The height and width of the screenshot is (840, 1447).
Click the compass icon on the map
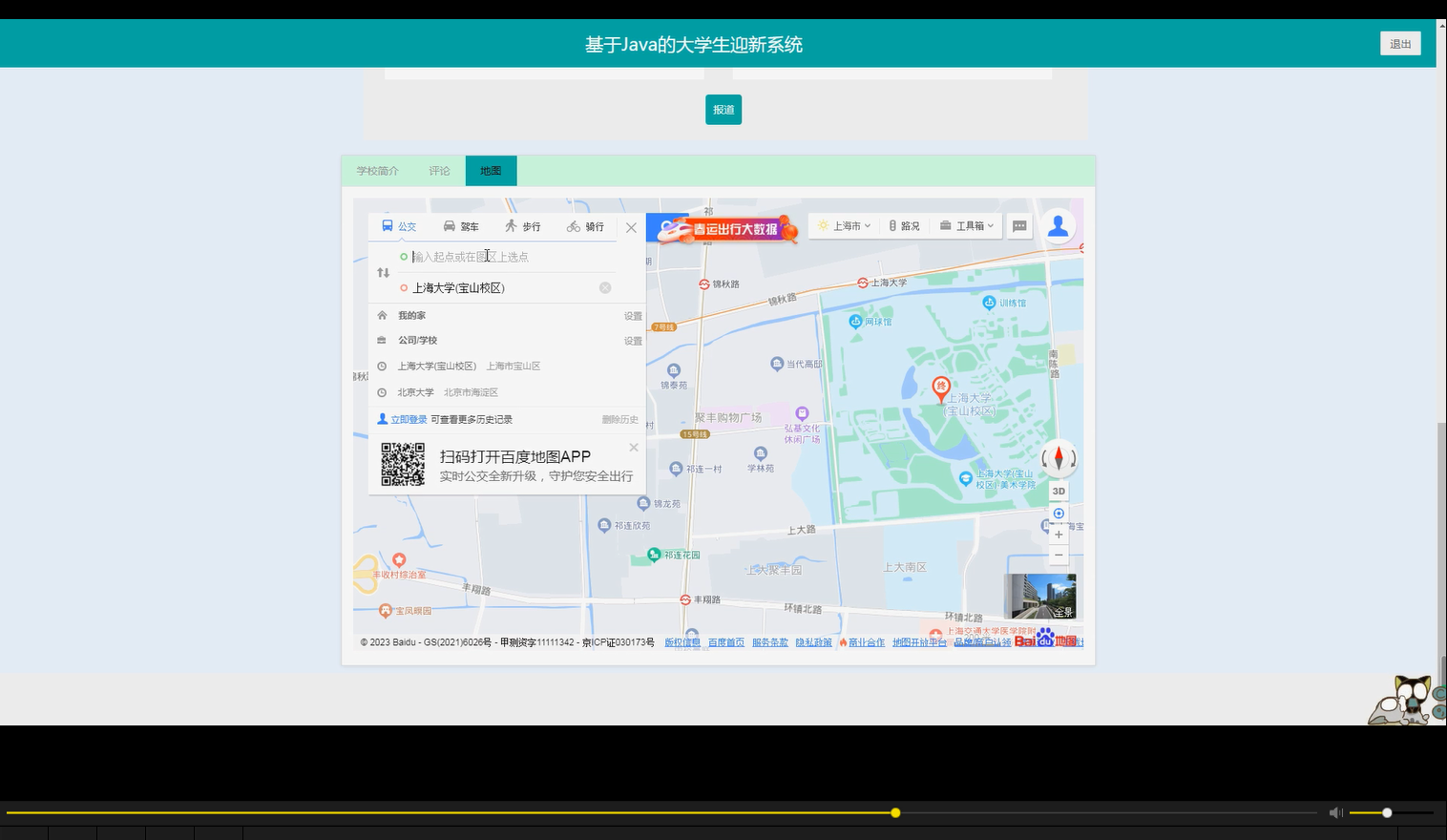(1059, 458)
